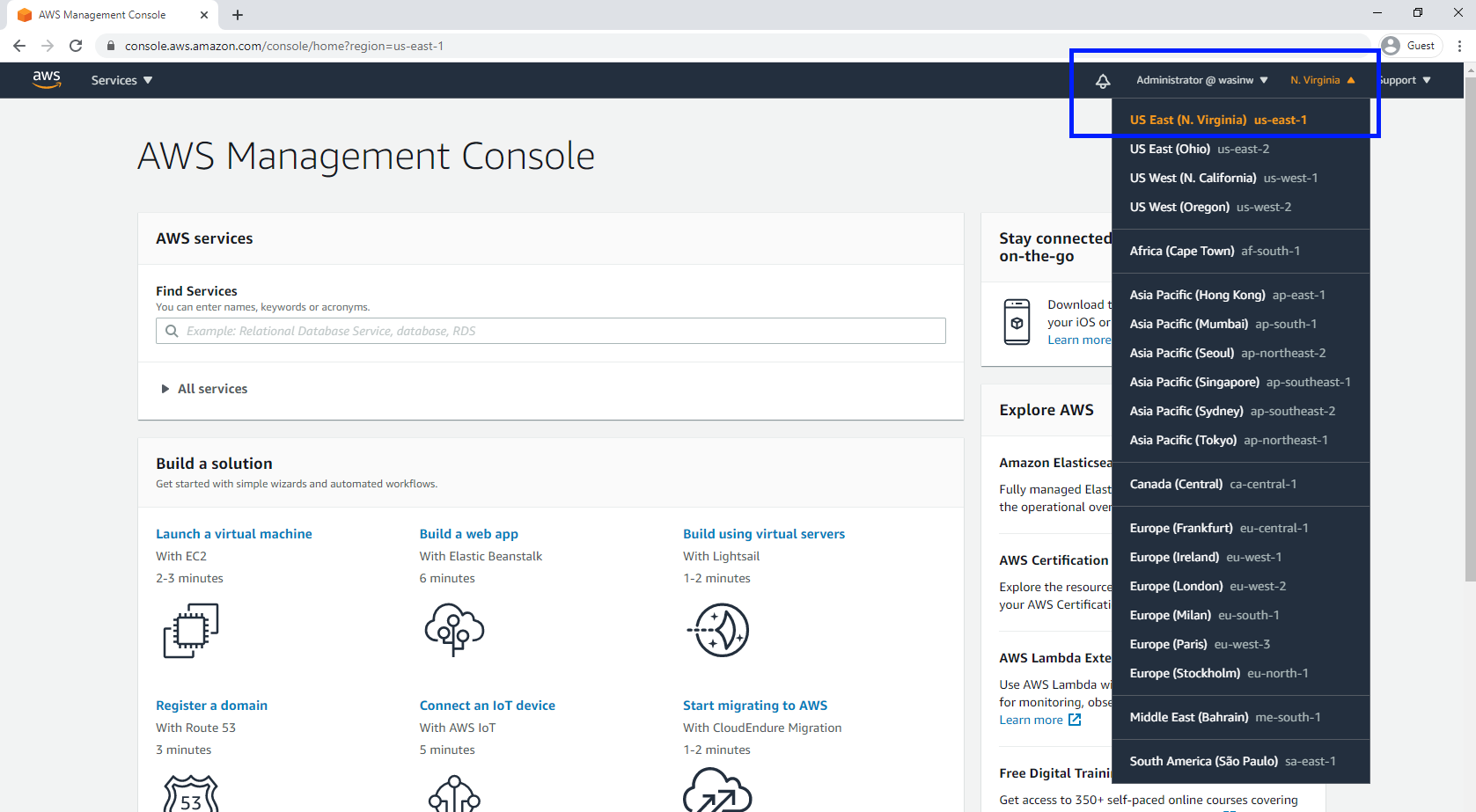Click Start migrating to AWS
Screen dimensions: 1476x812
click(754, 705)
